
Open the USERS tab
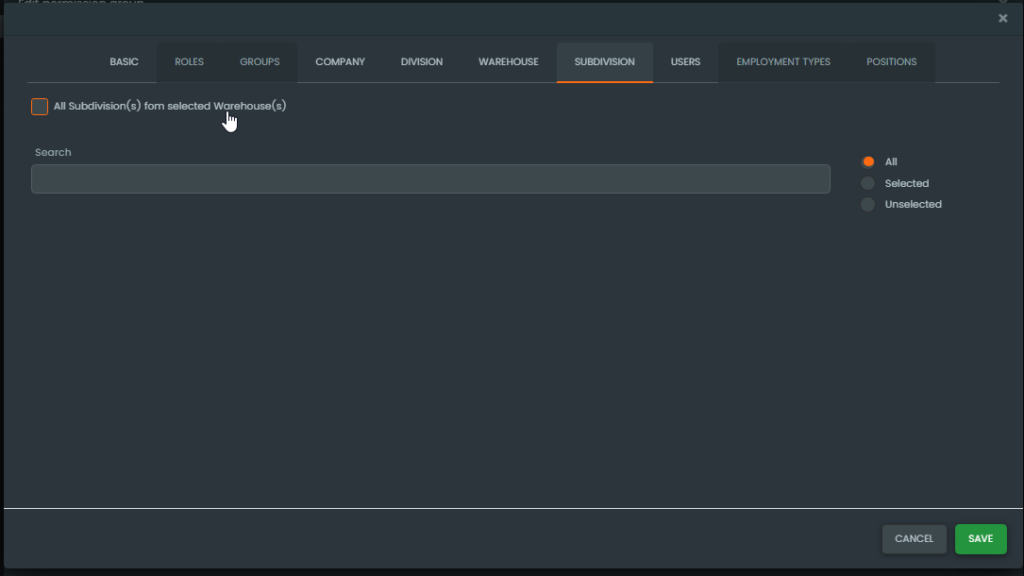(685, 62)
